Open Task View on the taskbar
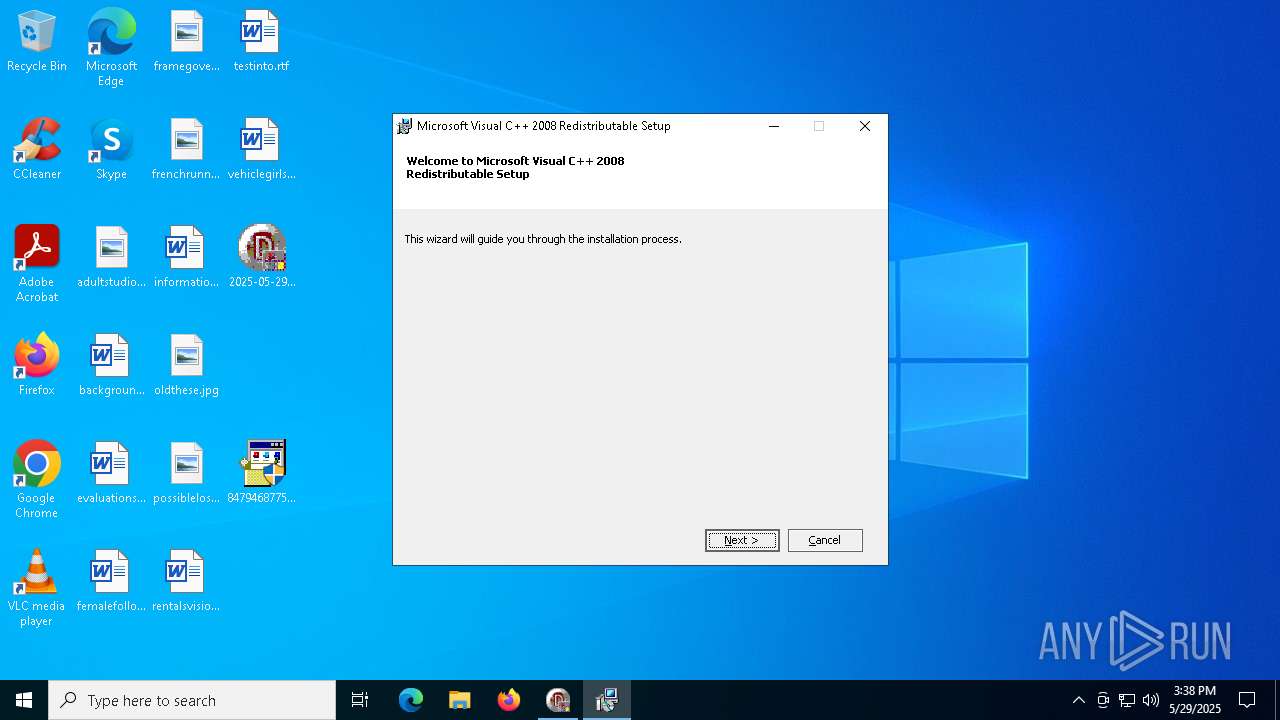The image size is (1280, 720). [360, 700]
